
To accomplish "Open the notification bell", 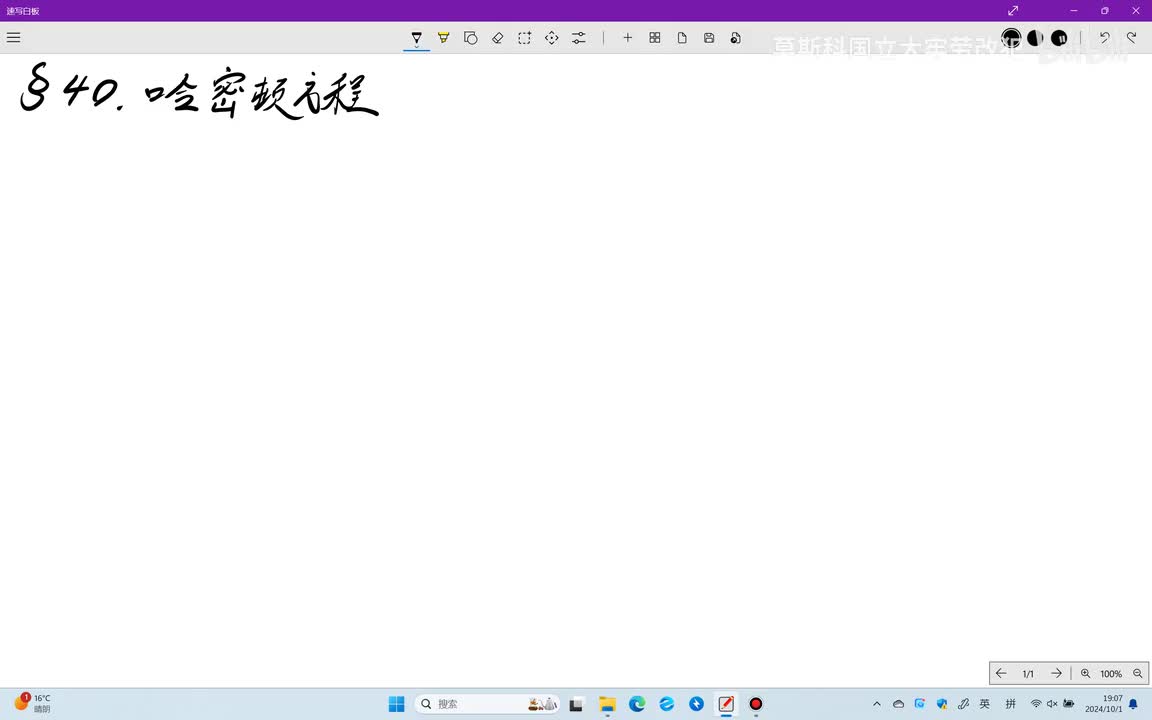I will click(x=1133, y=704).
